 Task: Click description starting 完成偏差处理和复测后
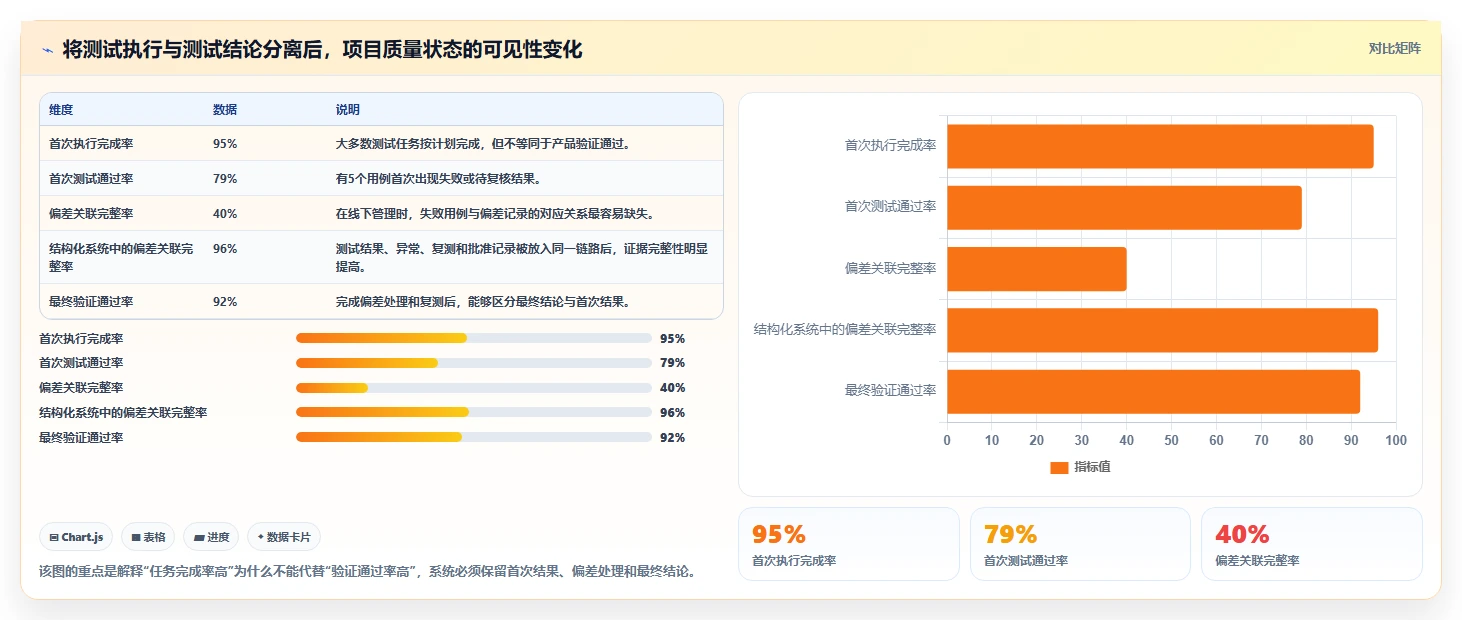coord(483,302)
